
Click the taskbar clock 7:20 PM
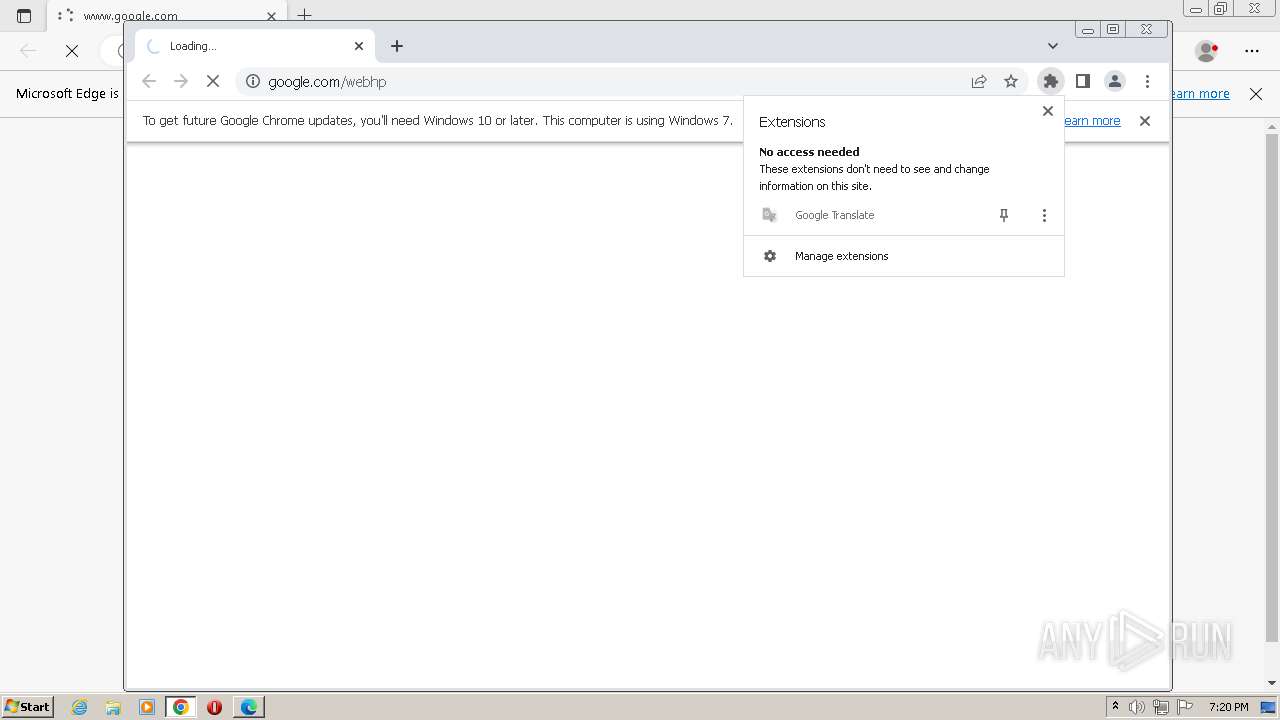(x=1228, y=707)
